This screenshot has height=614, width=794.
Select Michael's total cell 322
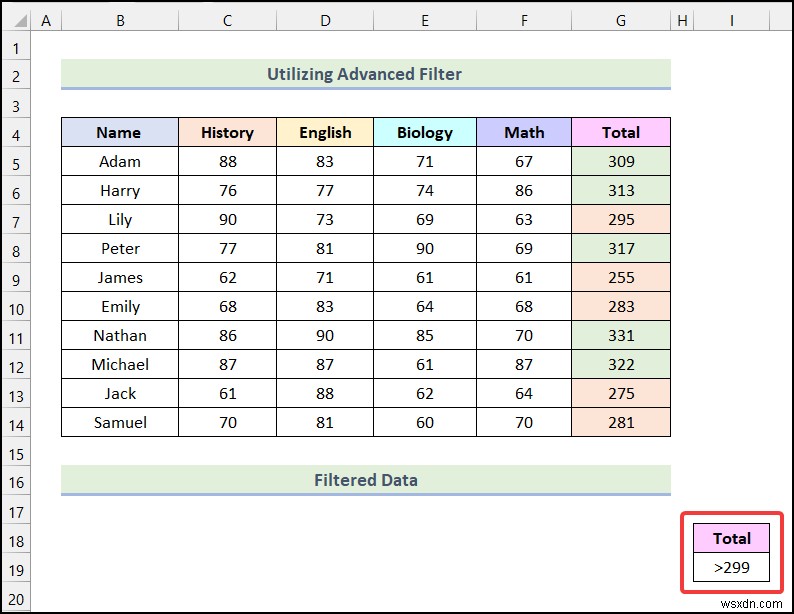(x=621, y=364)
